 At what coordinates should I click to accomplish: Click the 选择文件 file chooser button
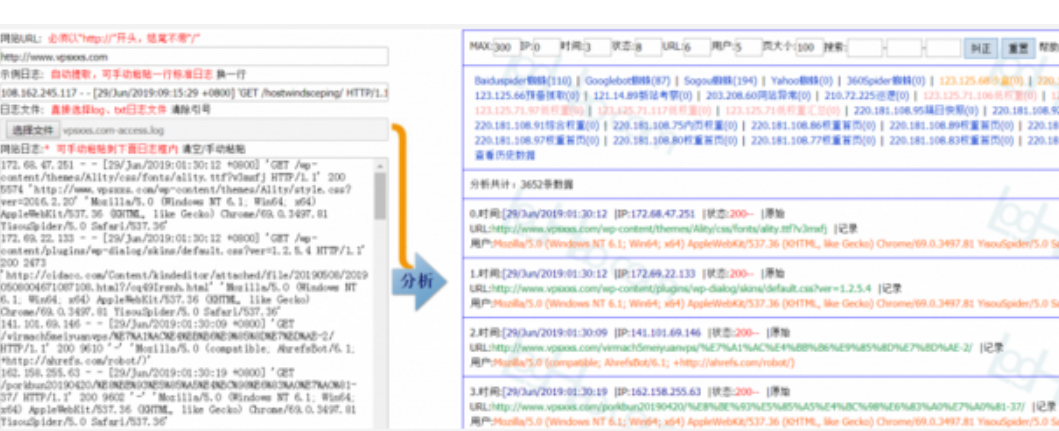[x=31, y=129]
